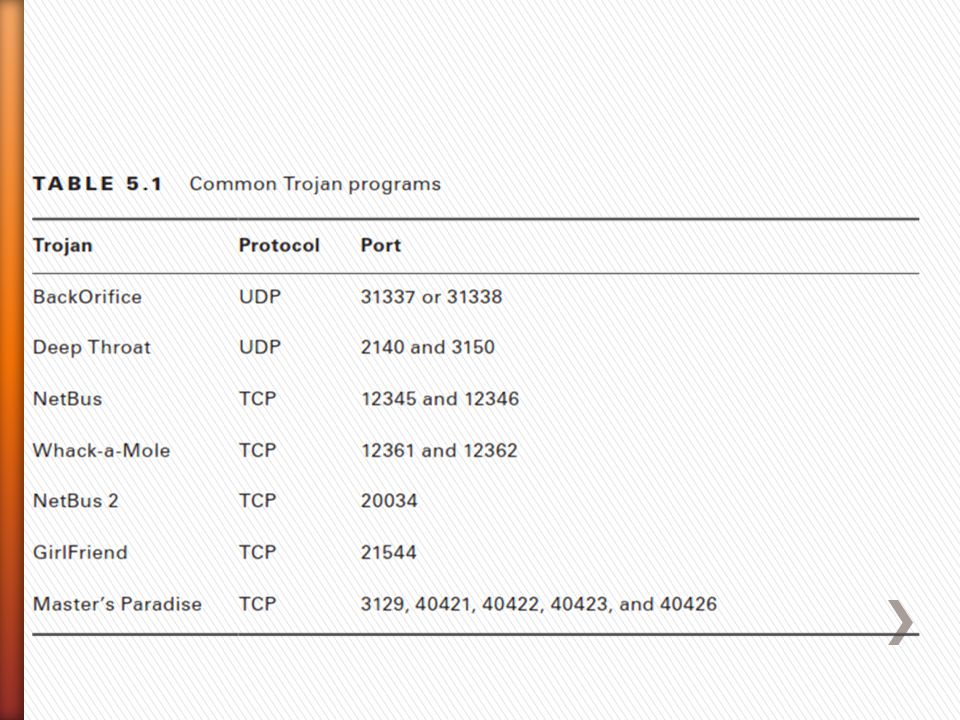The image size is (960, 720).
Task: Click port text 12361 and 12362
Action: 439,451
